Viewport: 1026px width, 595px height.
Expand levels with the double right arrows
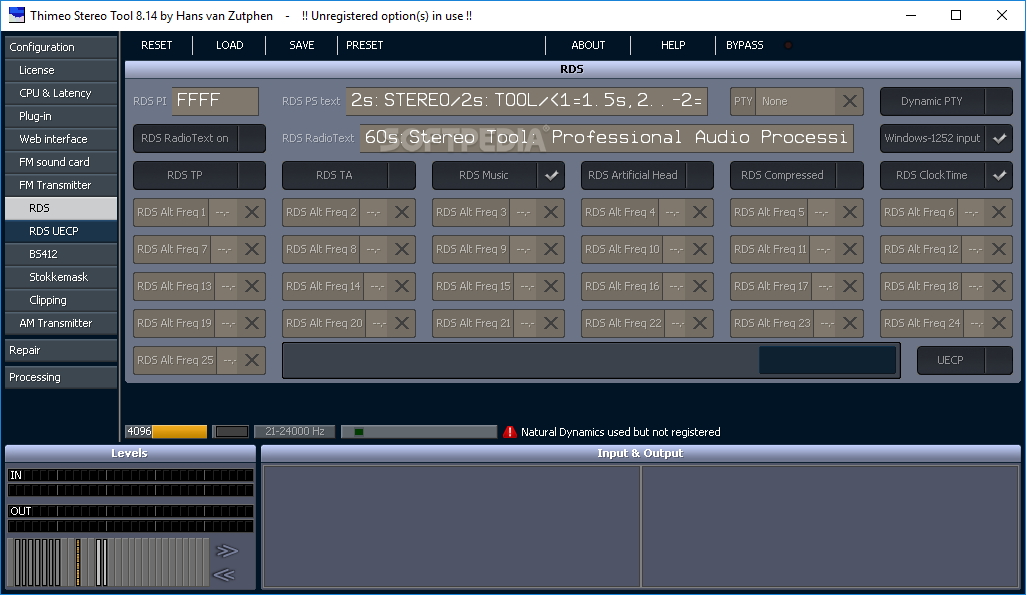click(x=226, y=550)
